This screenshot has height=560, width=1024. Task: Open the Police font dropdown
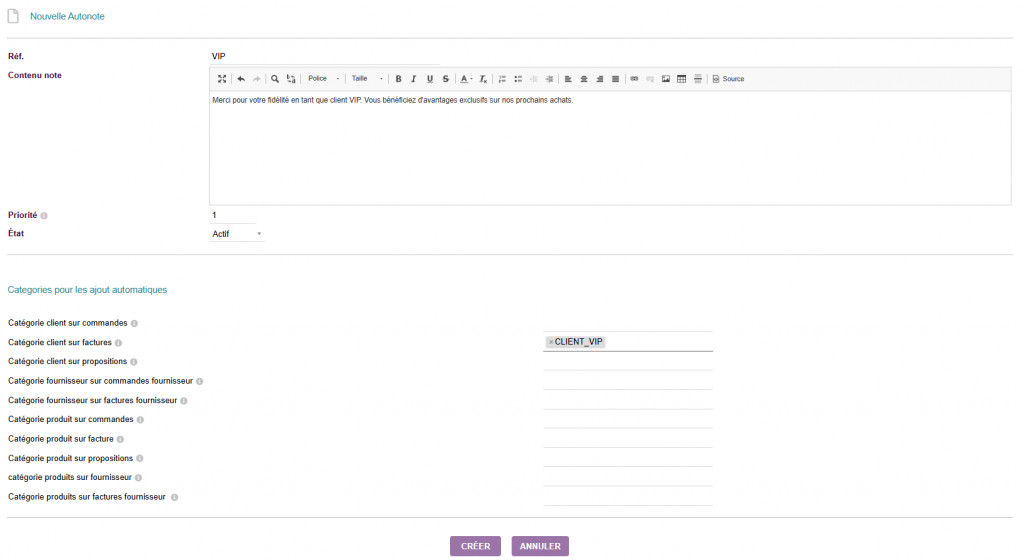[x=323, y=79]
